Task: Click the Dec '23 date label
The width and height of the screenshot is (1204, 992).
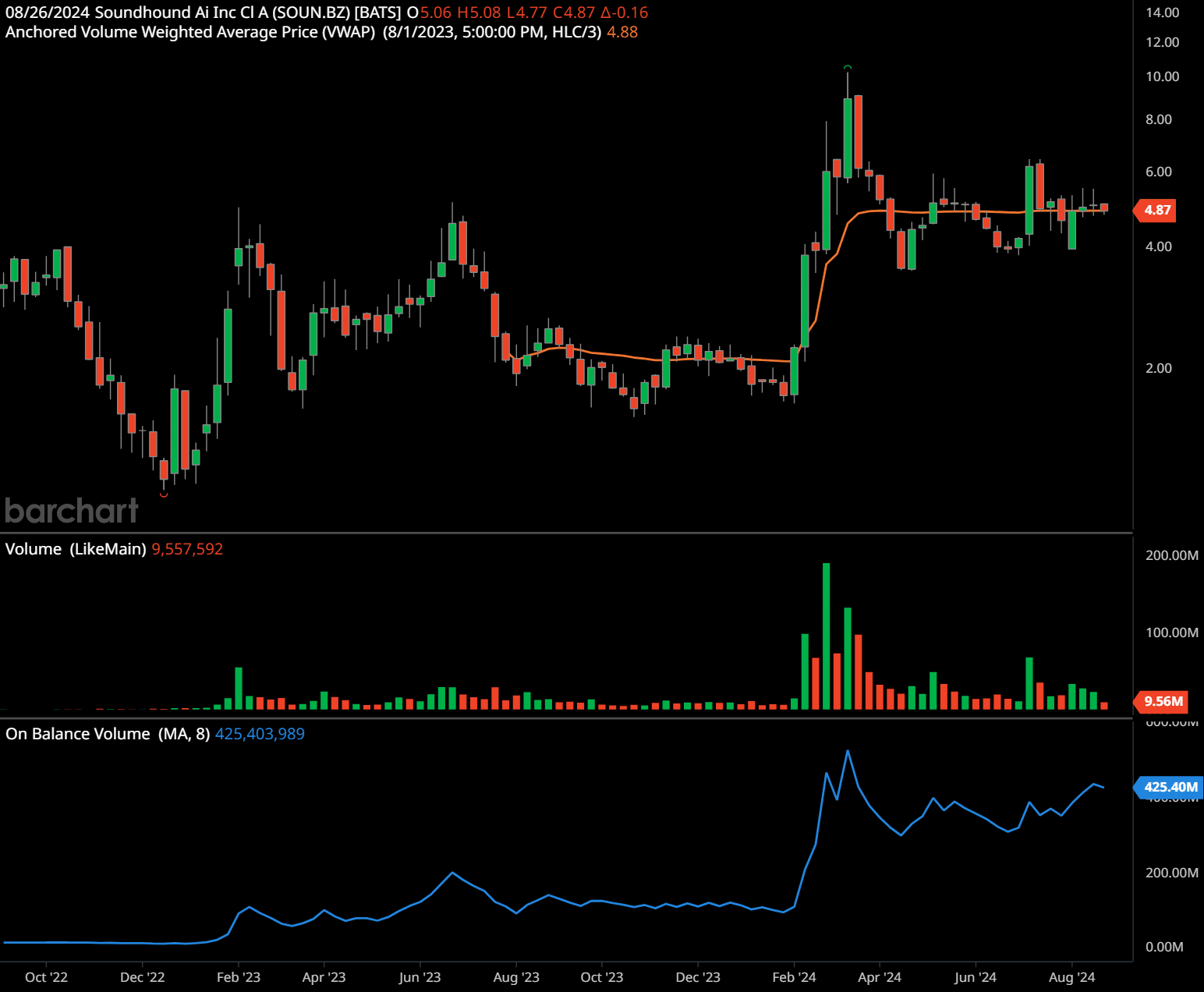Action: pyautogui.click(x=698, y=977)
